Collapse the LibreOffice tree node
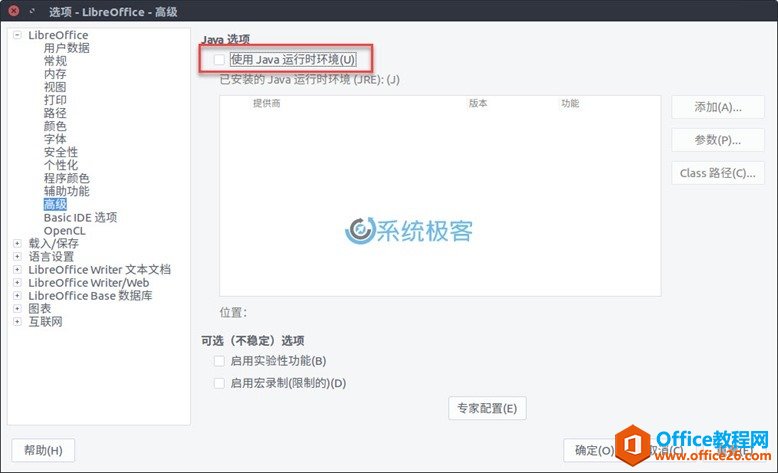Image resolution: width=778 pixels, height=473 pixels. [x=17, y=35]
